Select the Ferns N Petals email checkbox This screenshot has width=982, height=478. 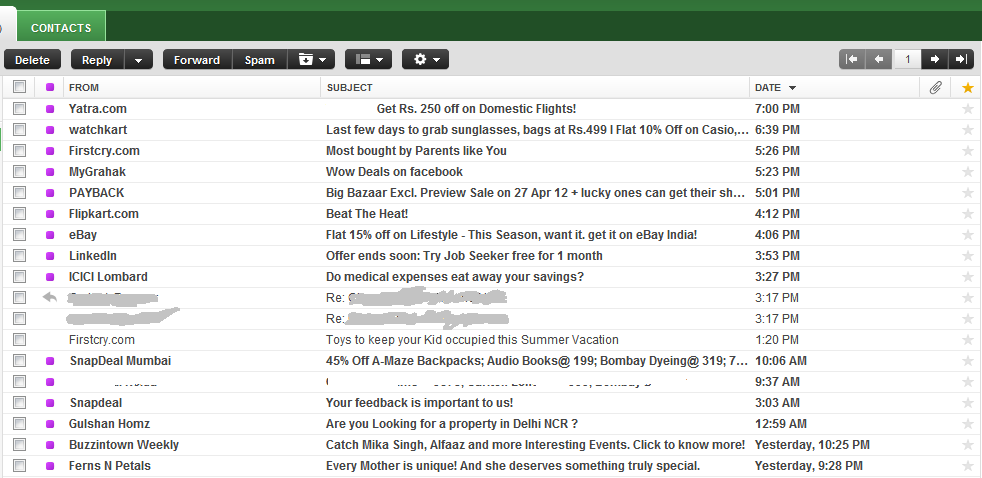(x=19, y=465)
